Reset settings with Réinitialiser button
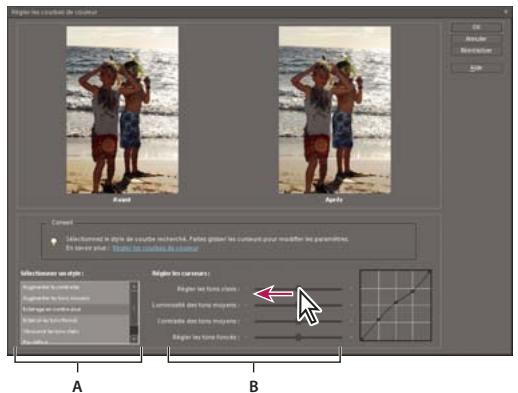 tap(476, 50)
